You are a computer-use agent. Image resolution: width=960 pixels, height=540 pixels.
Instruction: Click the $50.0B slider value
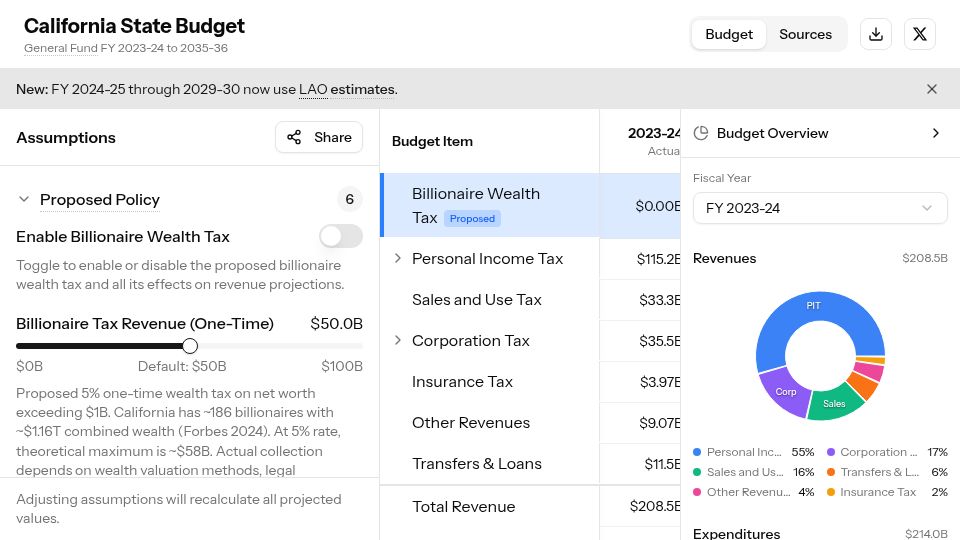point(336,323)
